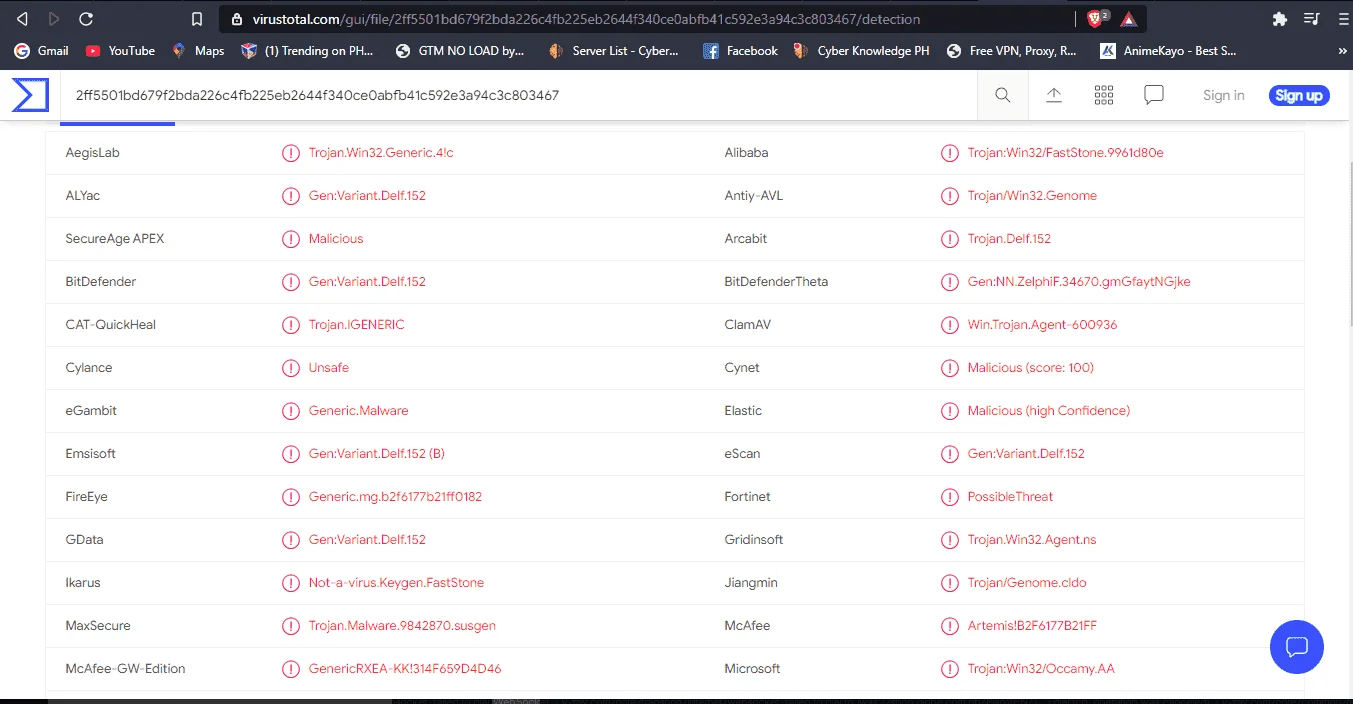Go back with browser back arrow

coord(22,19)
